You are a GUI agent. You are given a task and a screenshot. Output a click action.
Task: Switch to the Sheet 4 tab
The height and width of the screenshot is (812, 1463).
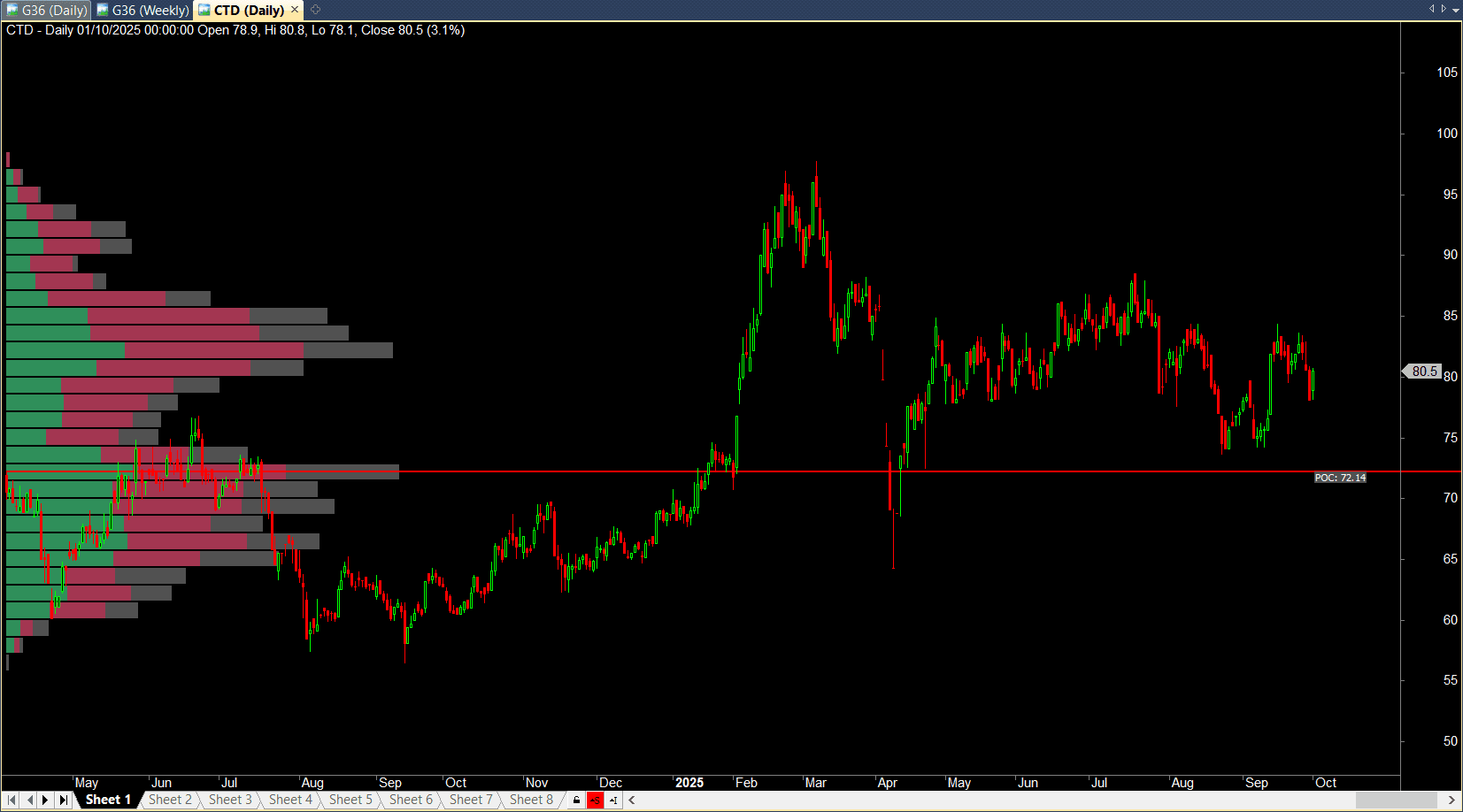point(290,800)
